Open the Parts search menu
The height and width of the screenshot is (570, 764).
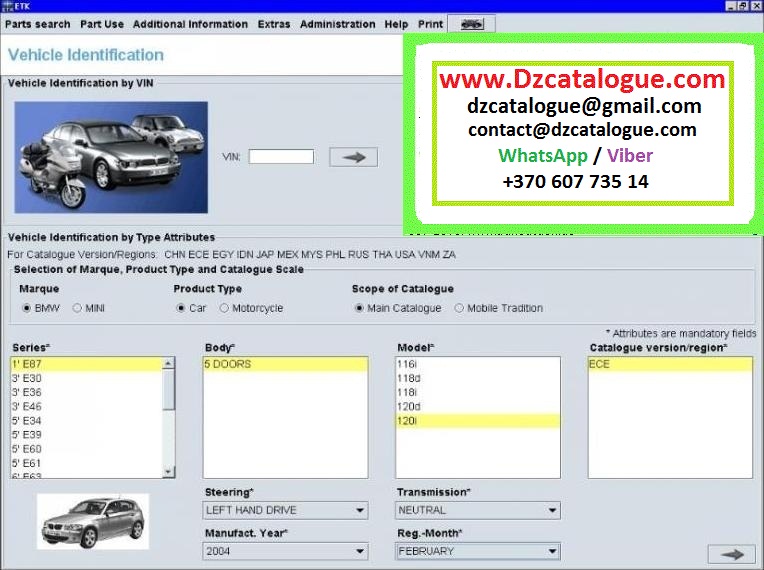point(38,24)
